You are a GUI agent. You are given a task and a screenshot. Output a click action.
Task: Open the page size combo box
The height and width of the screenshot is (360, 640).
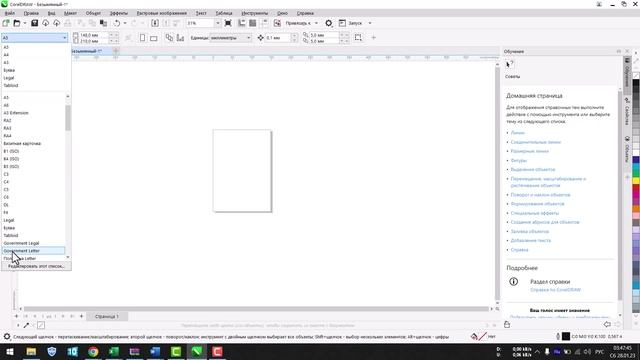35,38
